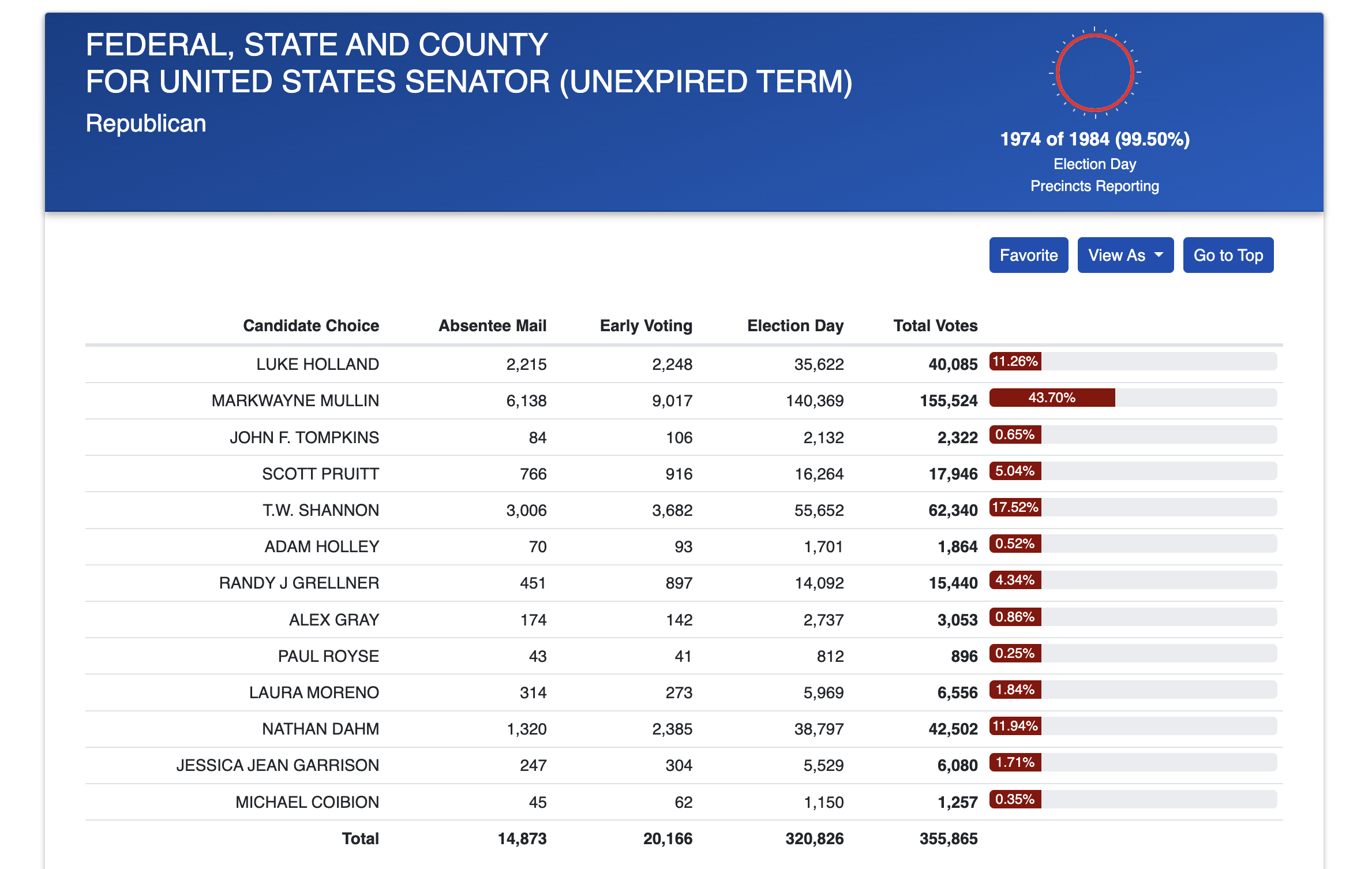This screenshot has height=869, width=1372.
Task: Click Nathan Dahm's 11.94% percentage badge
Action: [x=1015, y=726]
